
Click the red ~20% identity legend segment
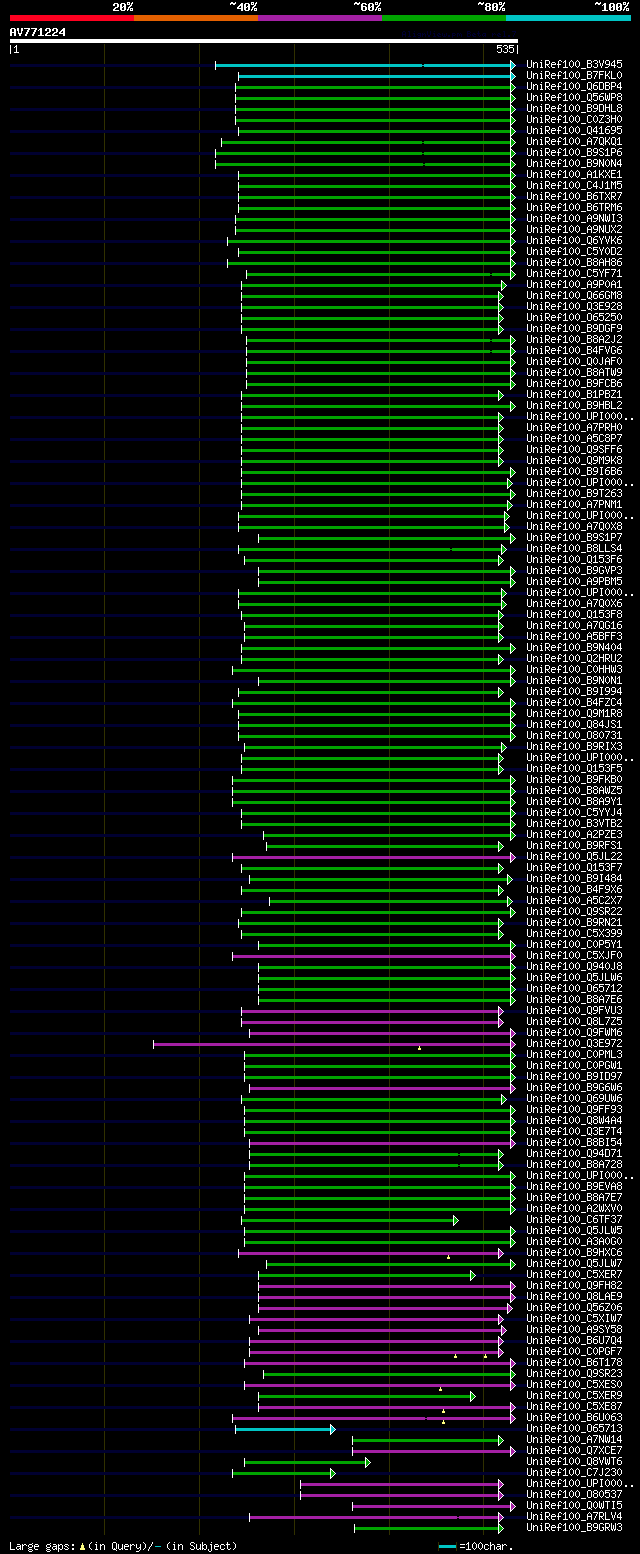click(x=71, y=18)
